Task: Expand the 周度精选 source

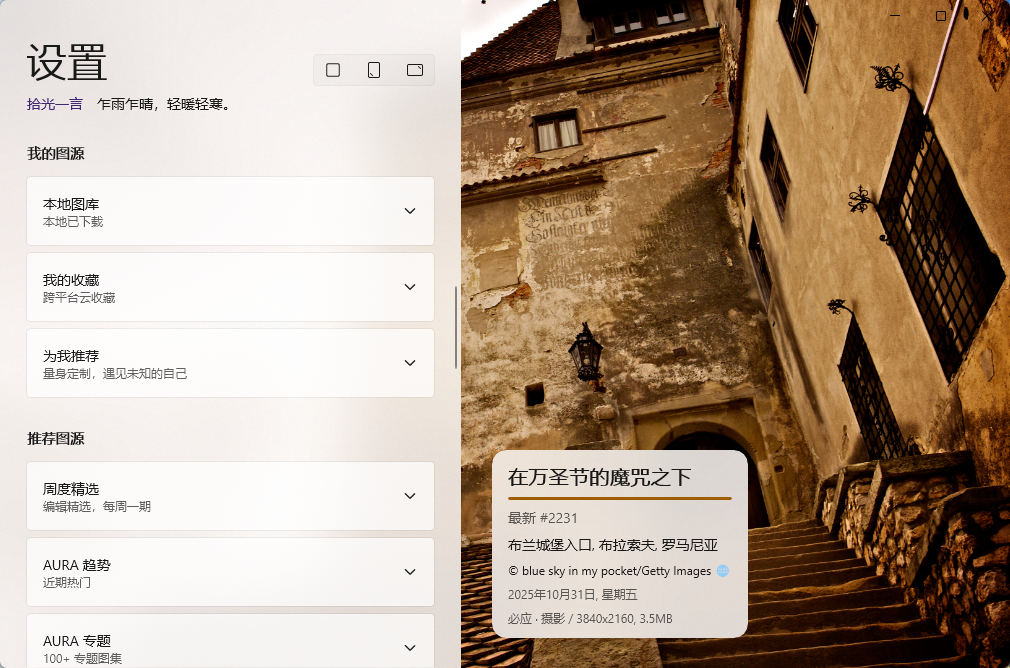Action: coord(409,496)
